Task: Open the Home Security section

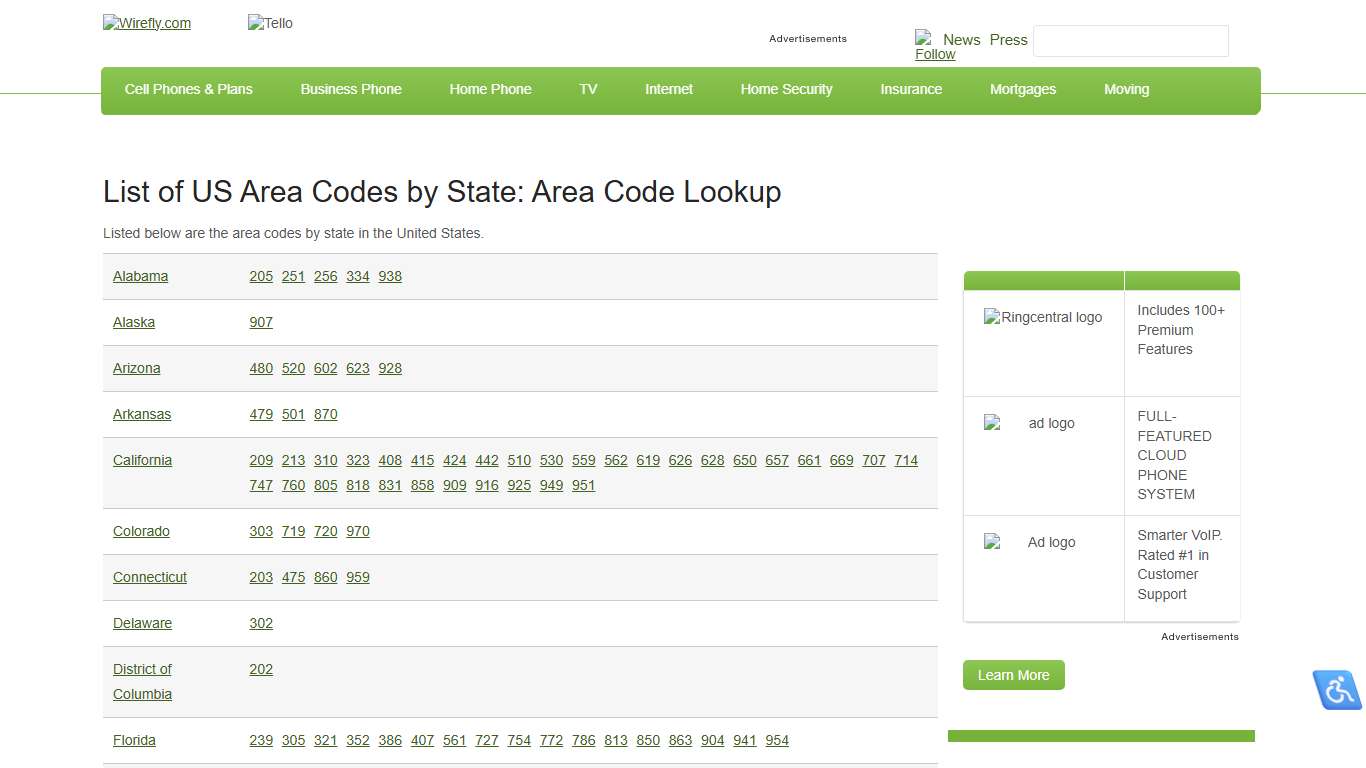Action: click(786, 90)
